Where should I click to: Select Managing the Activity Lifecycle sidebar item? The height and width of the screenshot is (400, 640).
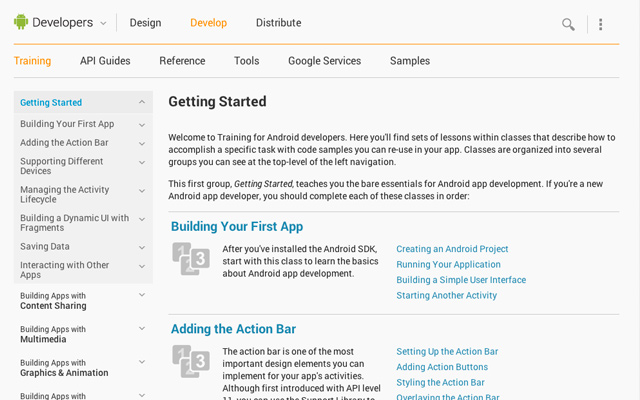point(64,194)
